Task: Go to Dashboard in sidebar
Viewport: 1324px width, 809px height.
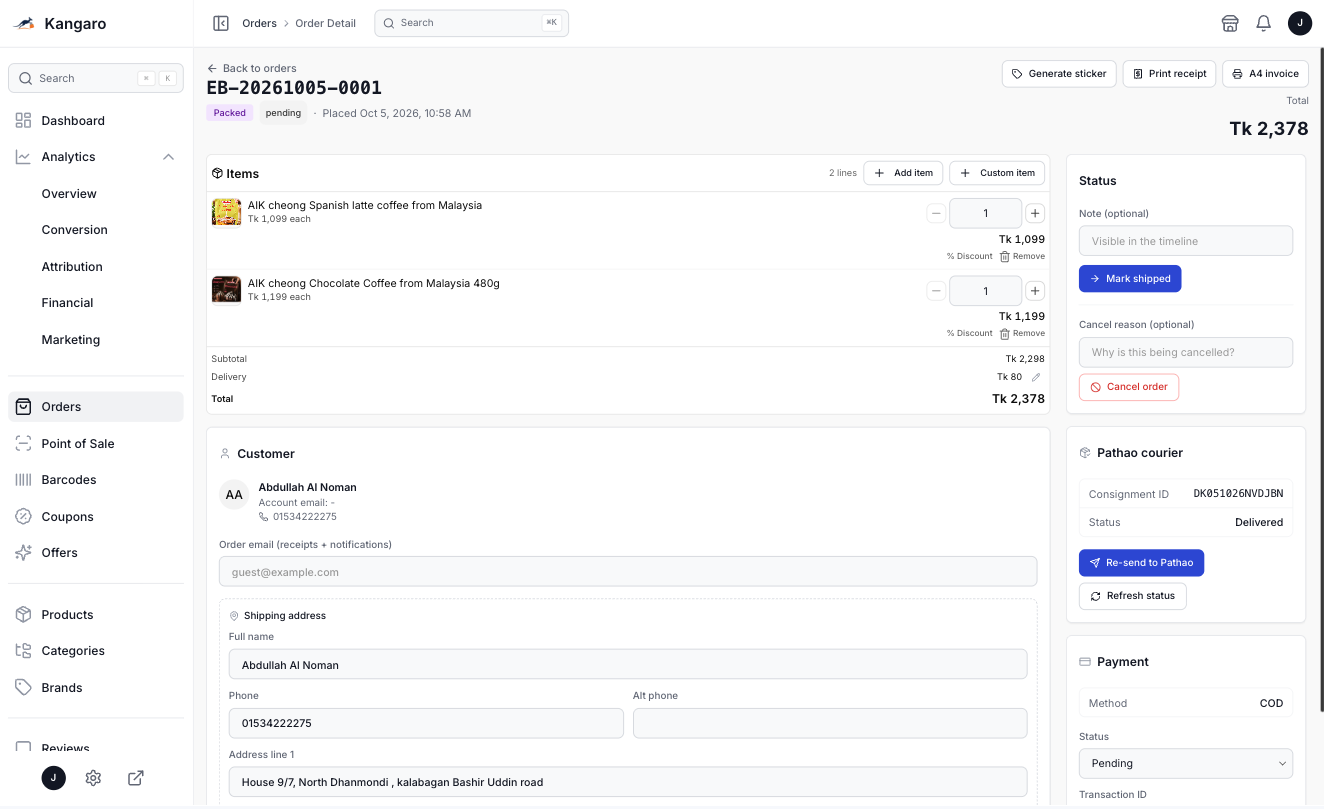Action: point(96,121)
